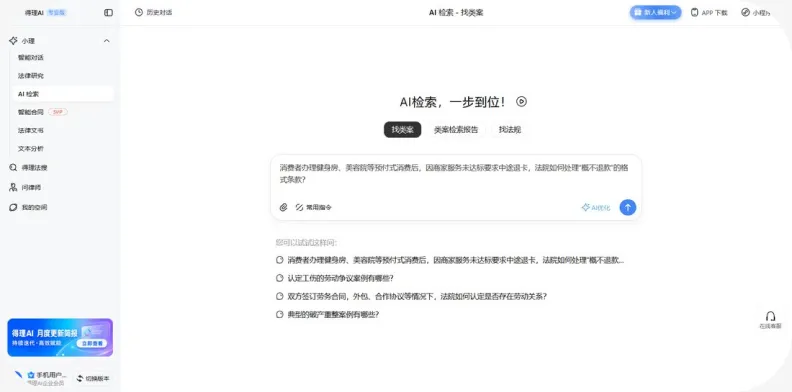Pick suggestion about 劳务合同 labor relationship
Image resolution: width=792 pixels, height=392 pixels.
411,297
